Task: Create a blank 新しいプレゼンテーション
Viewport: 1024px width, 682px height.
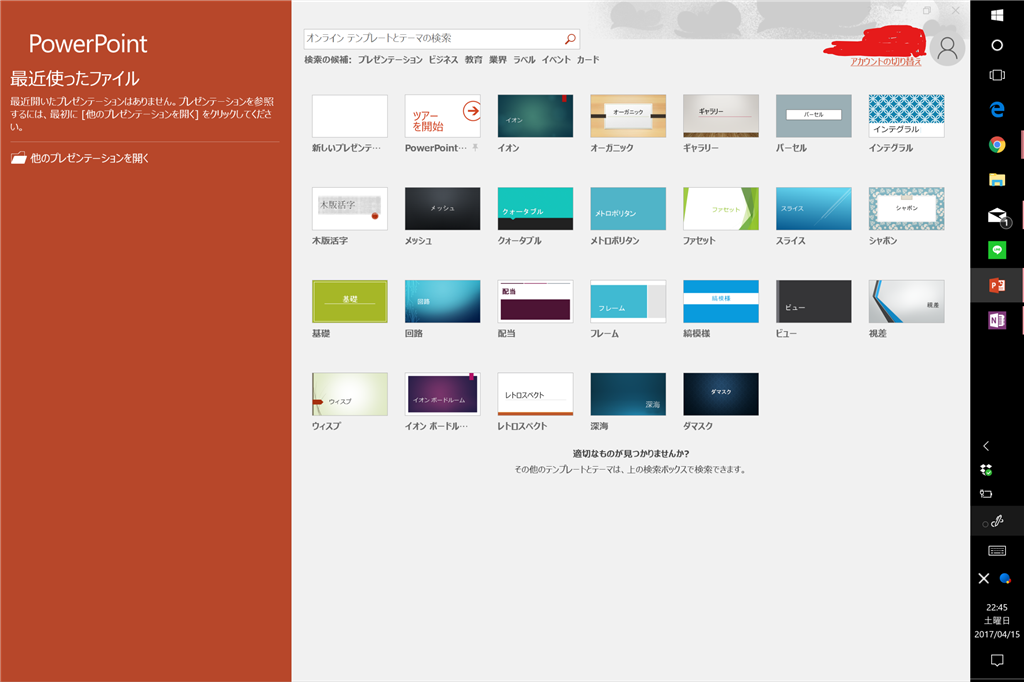Action: (x=349, y=116)
